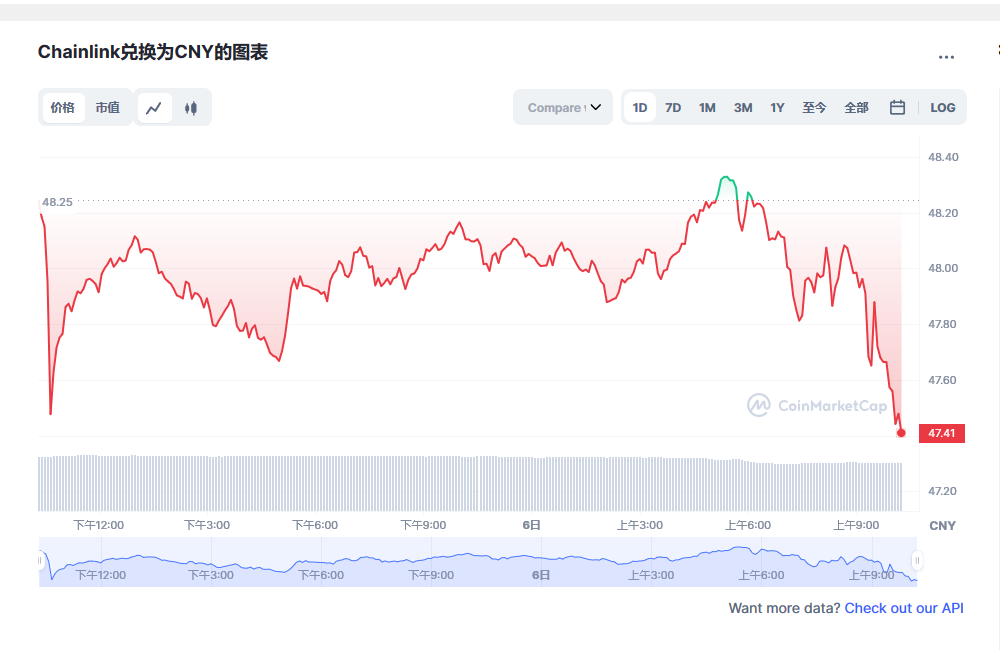Click the 上午3:00 main chart axis label
Viewport: 1000px width, 650px height.
tap(640, 525)
